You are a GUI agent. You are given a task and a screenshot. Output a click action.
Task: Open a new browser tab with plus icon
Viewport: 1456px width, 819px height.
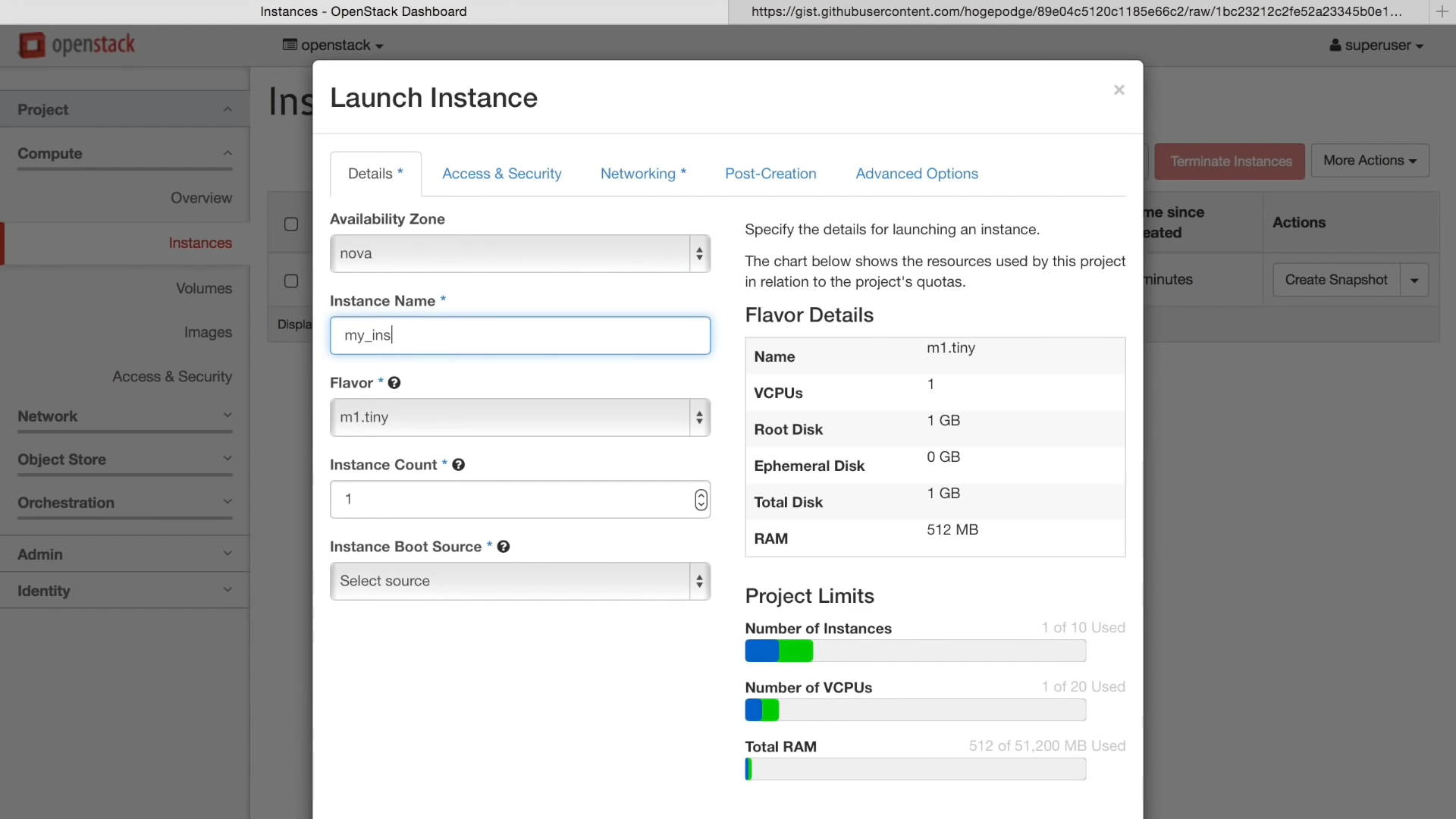(x=1442, y=11)
